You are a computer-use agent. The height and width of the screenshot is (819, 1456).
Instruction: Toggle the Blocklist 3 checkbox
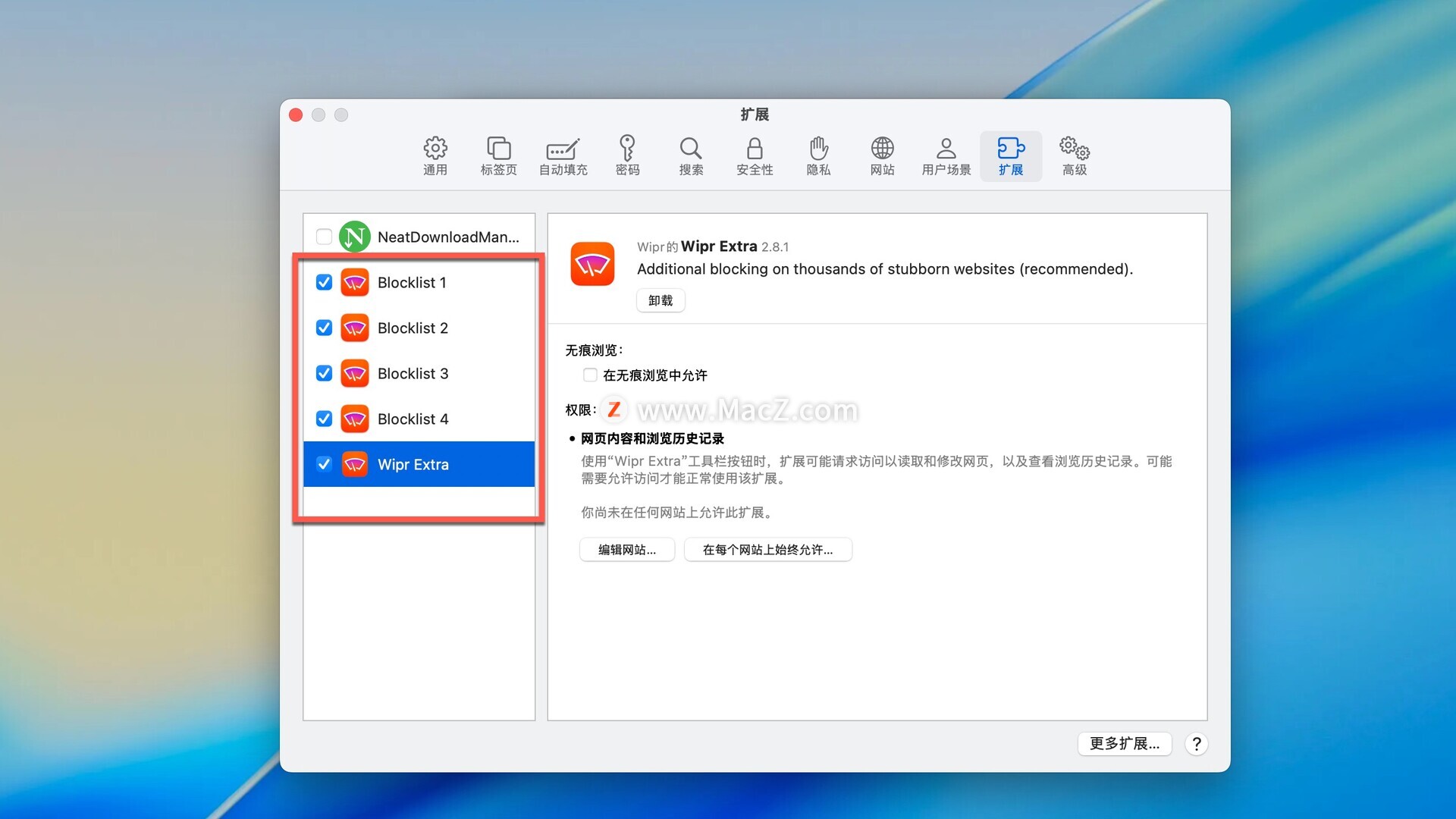pos(324,373)
